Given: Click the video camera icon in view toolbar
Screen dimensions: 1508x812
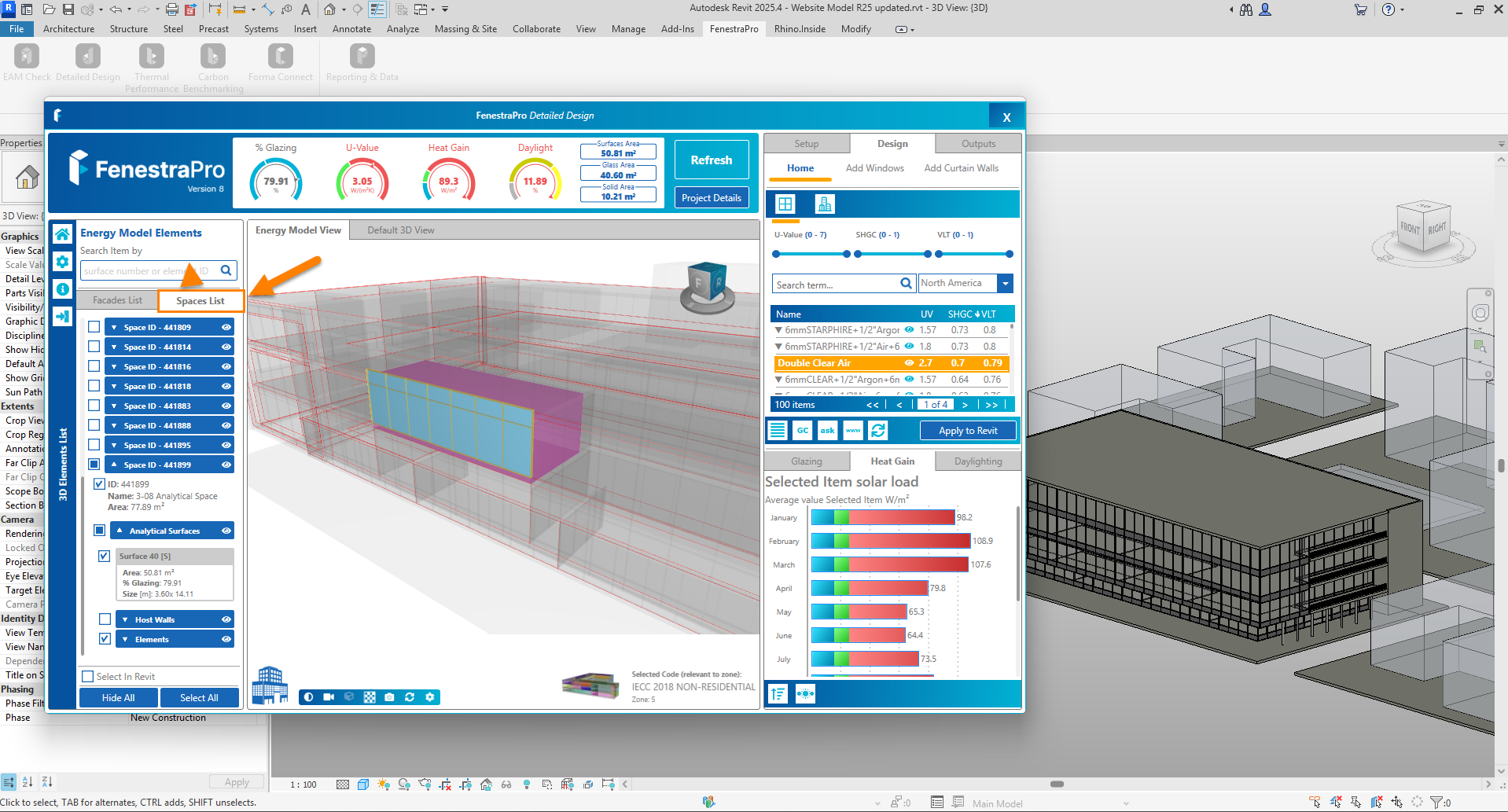Looking at the screenshot, I should (329, 697).
